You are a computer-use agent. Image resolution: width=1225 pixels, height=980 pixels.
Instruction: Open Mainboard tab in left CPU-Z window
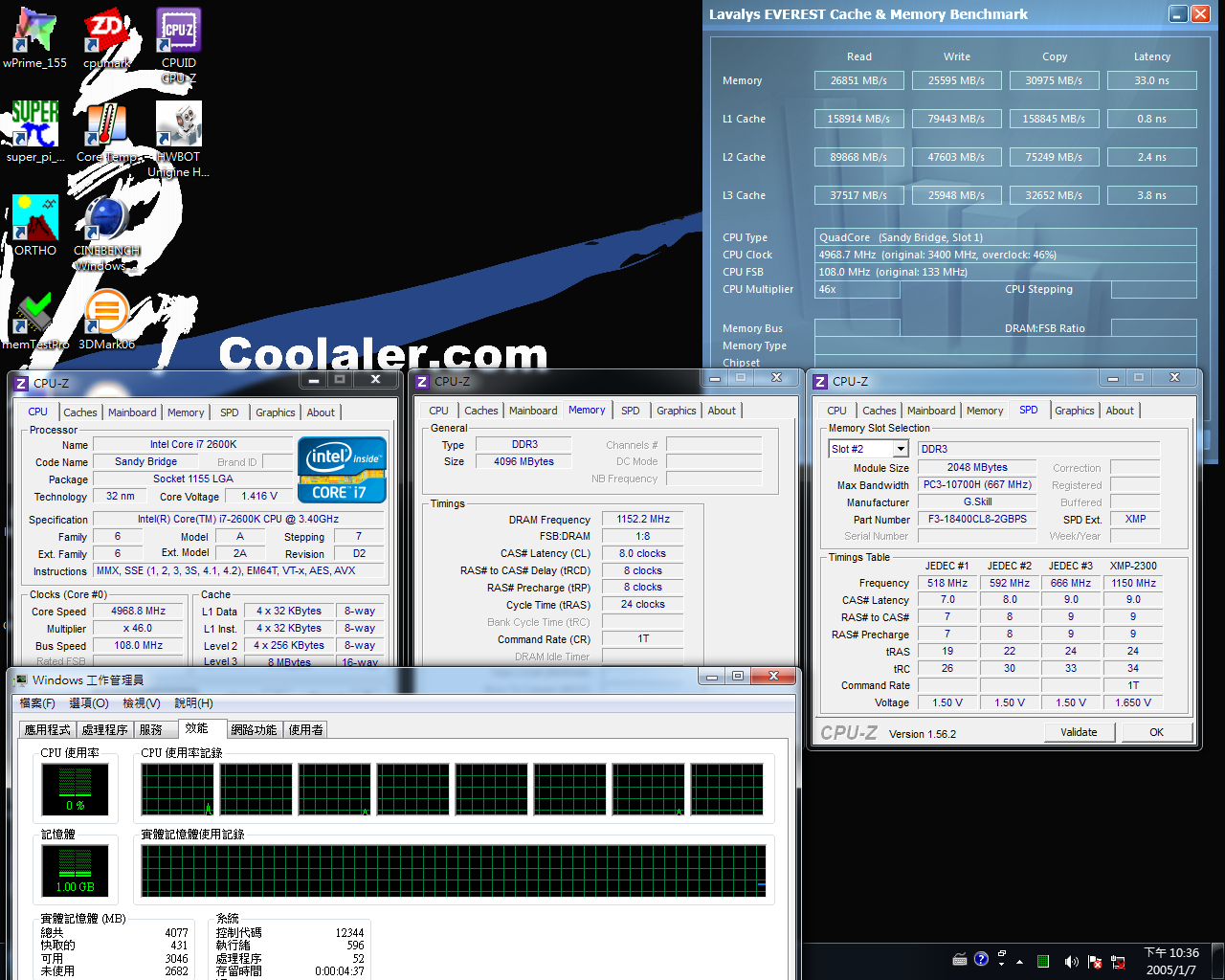click(132, 412)
